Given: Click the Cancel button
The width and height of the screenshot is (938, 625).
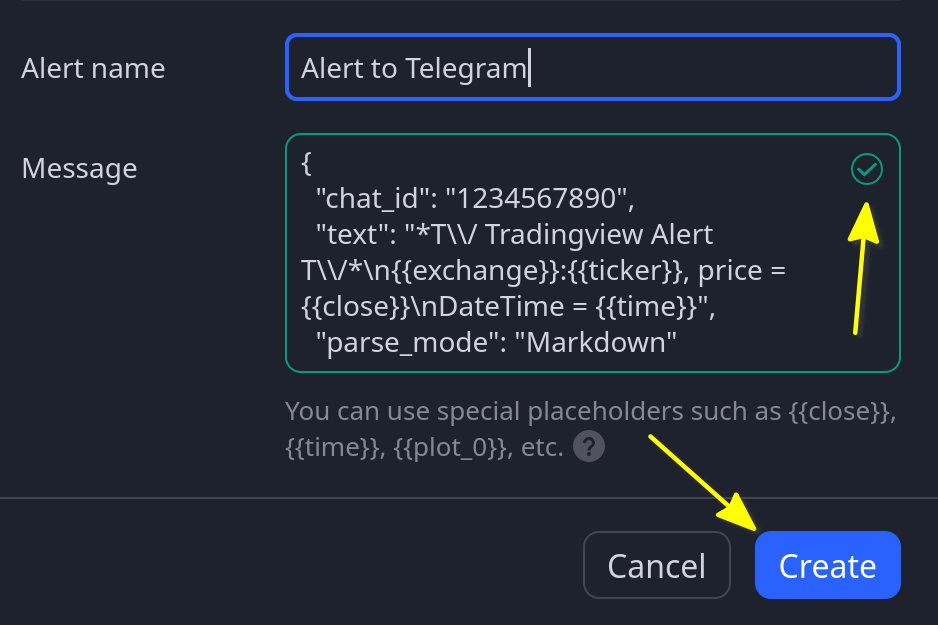Looking at the screenshot, I should pyautogui.click(x=656, y=565).
